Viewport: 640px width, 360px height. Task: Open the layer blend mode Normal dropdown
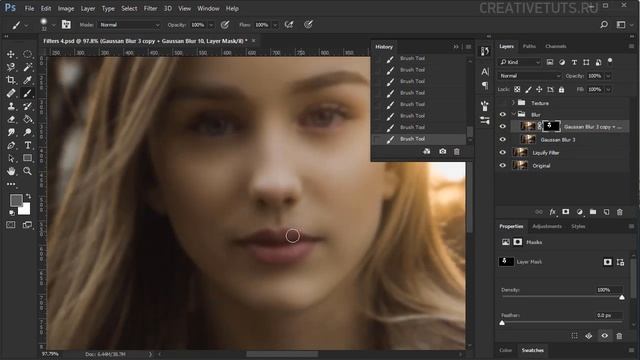(x=529, y=76)
